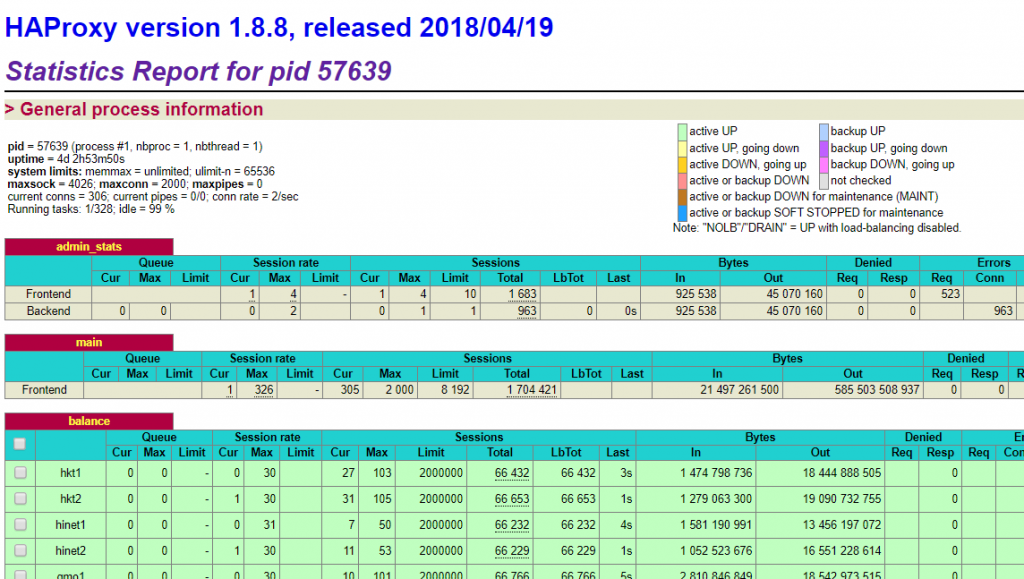This screenshot has height=579, width=1024.
Task: Click main Frontend sessions total 1 704 421
Action: (530, 390)
